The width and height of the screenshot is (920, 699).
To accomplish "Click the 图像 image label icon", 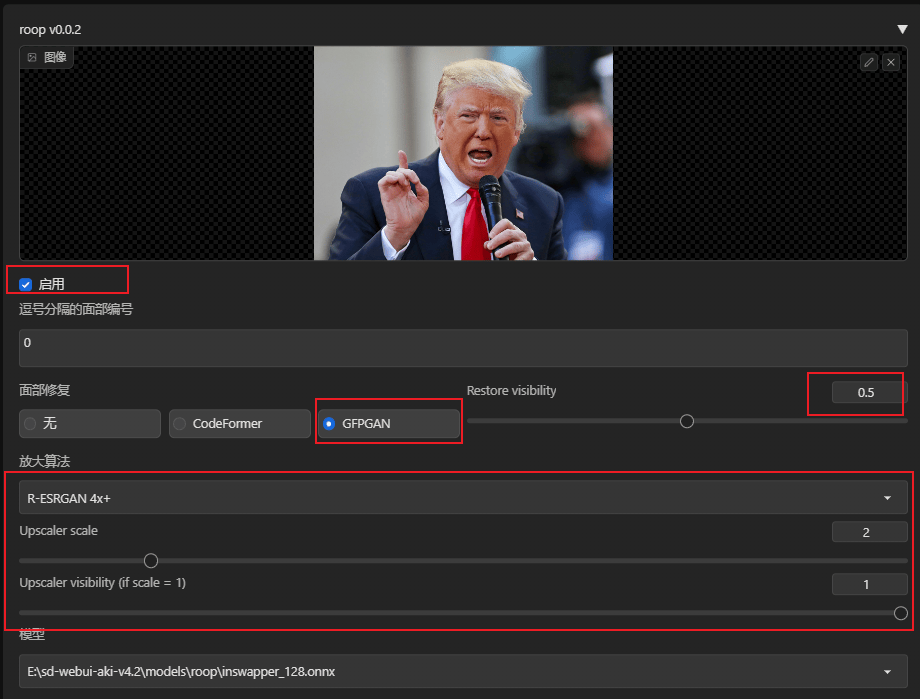I will click(32, 58).
